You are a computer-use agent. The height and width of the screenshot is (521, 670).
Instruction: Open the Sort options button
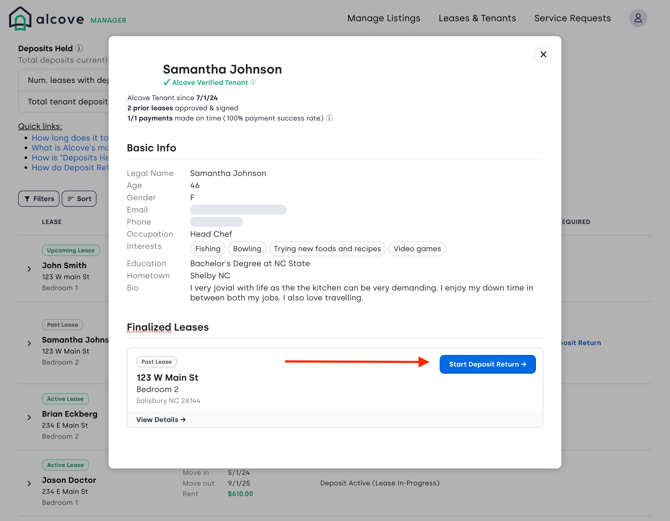point(79,199)
